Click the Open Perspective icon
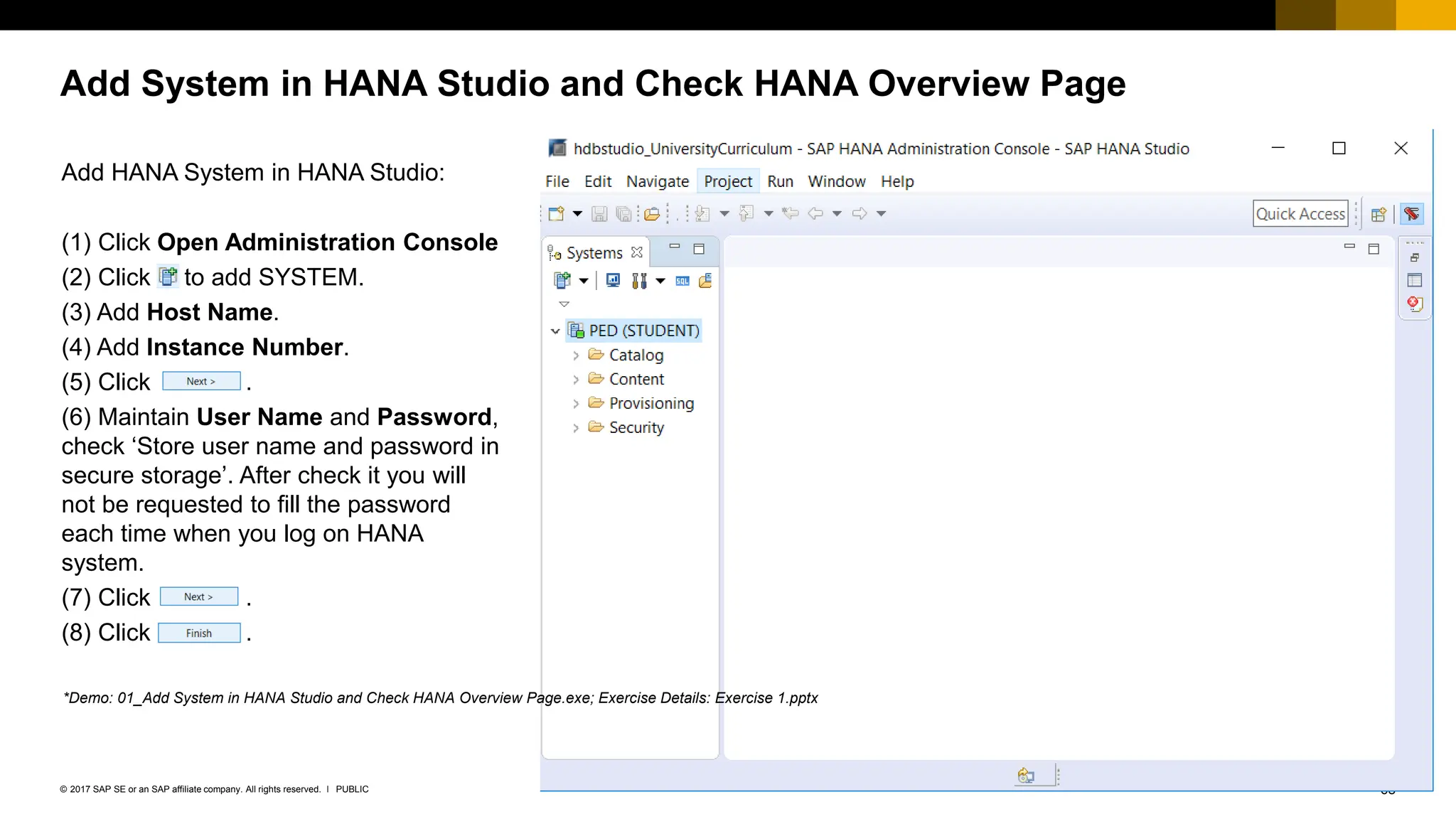Image resolution: width=1456 pixels, height=819 pixels. (1379, 214)
